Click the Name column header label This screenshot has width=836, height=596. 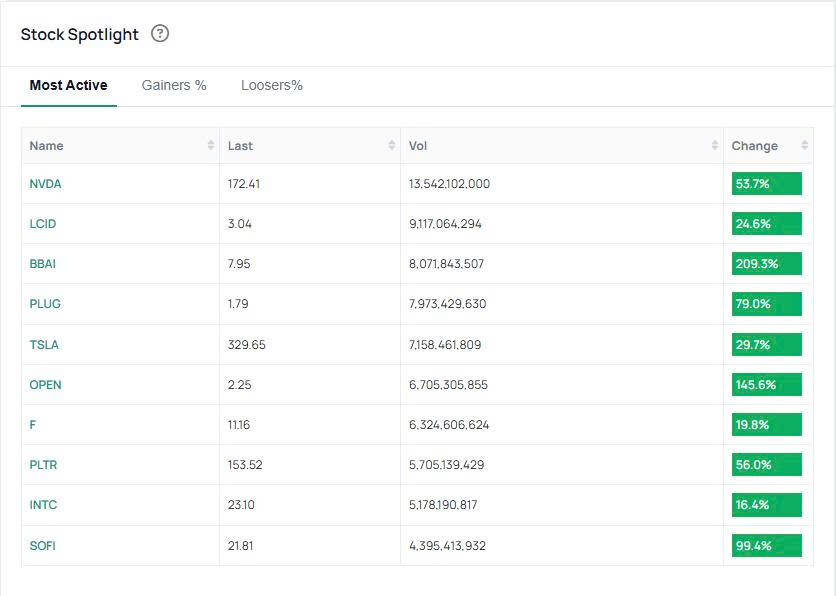coord(46,146)
